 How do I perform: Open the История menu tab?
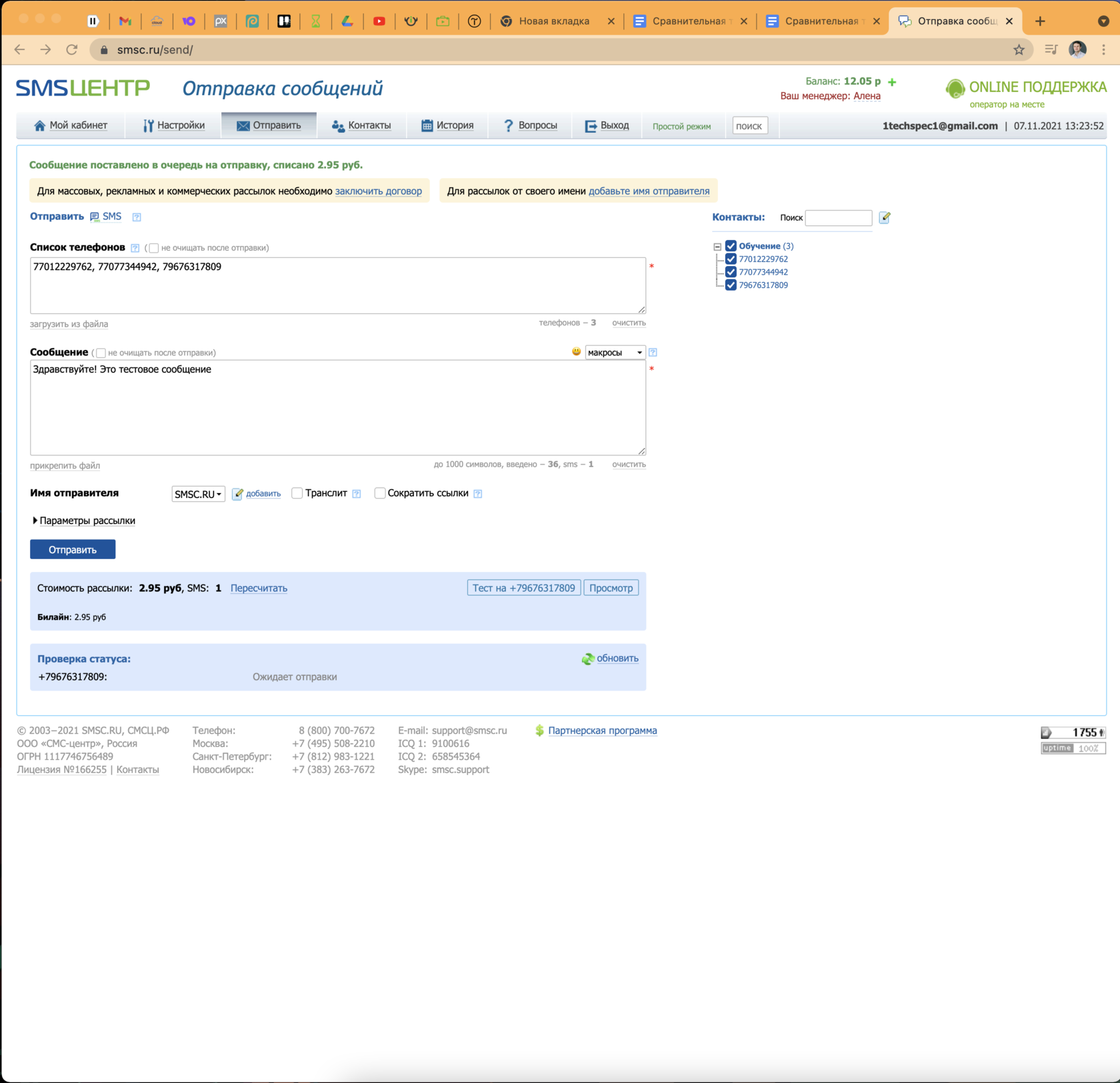(x=447, y=125)
